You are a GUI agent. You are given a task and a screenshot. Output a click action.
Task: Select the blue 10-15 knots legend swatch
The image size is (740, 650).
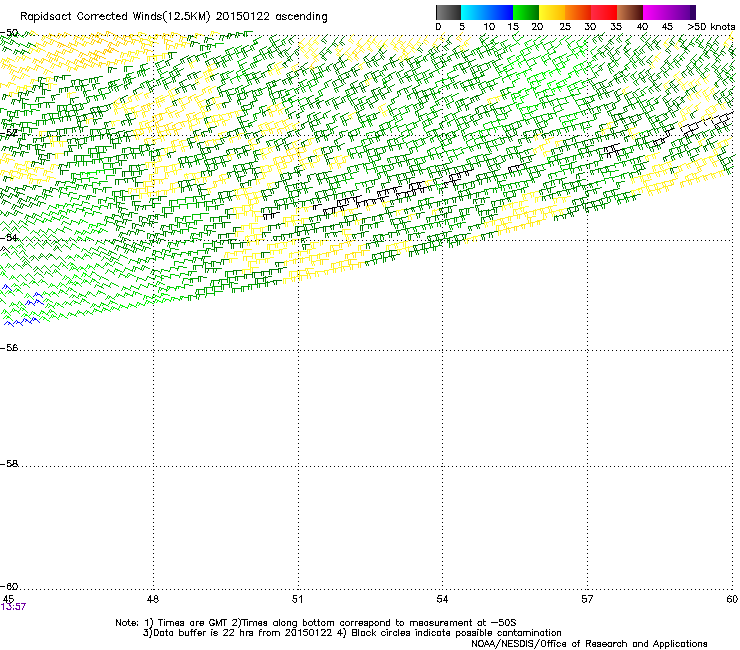500,12
